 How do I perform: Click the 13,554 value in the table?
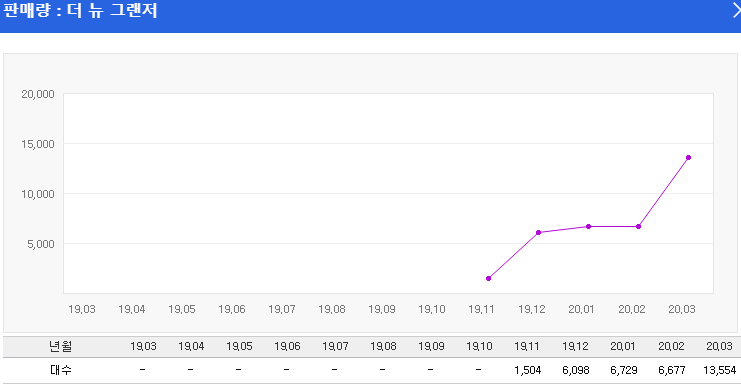pos(719,370)
